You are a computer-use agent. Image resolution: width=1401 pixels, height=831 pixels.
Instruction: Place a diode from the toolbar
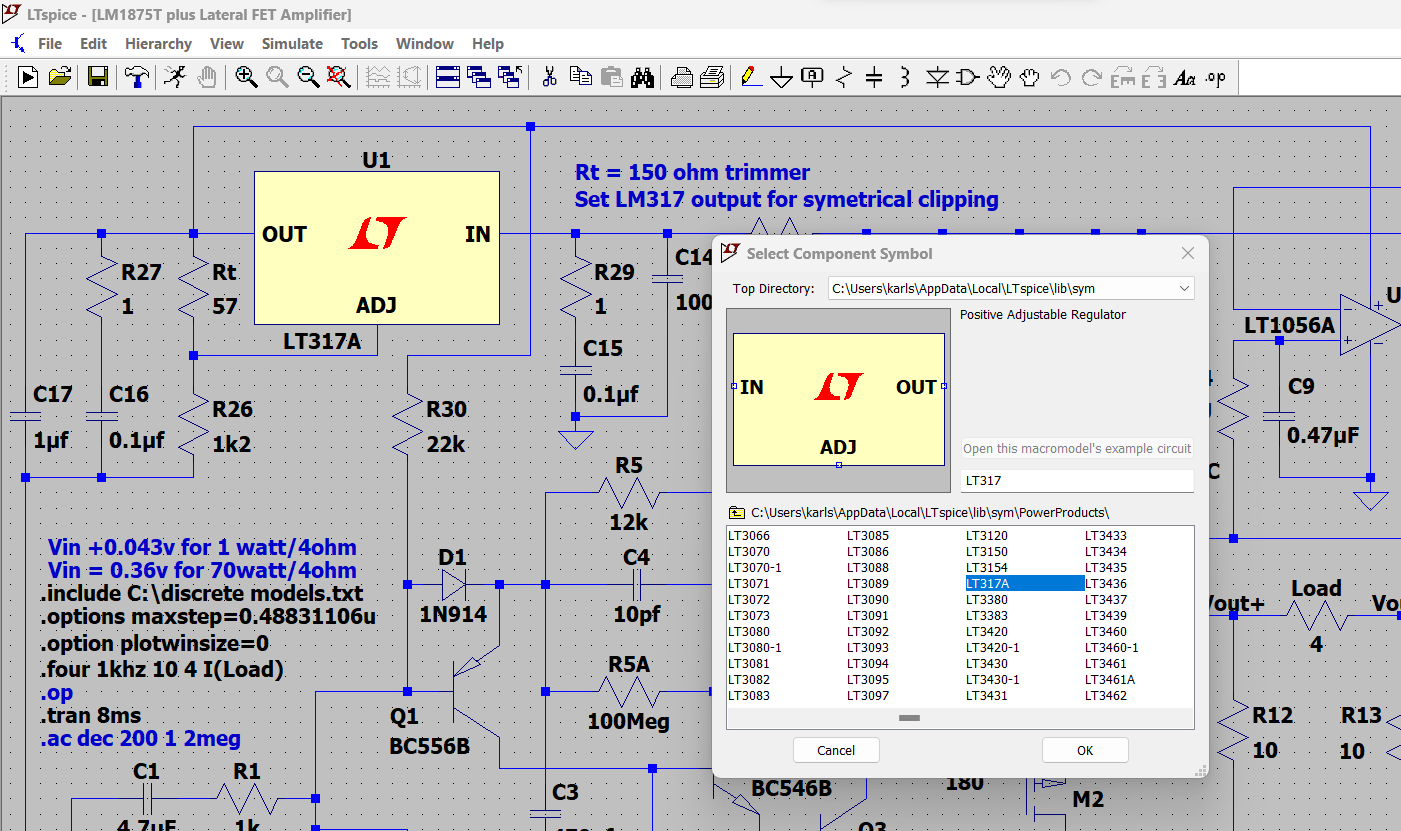[937, 76]
